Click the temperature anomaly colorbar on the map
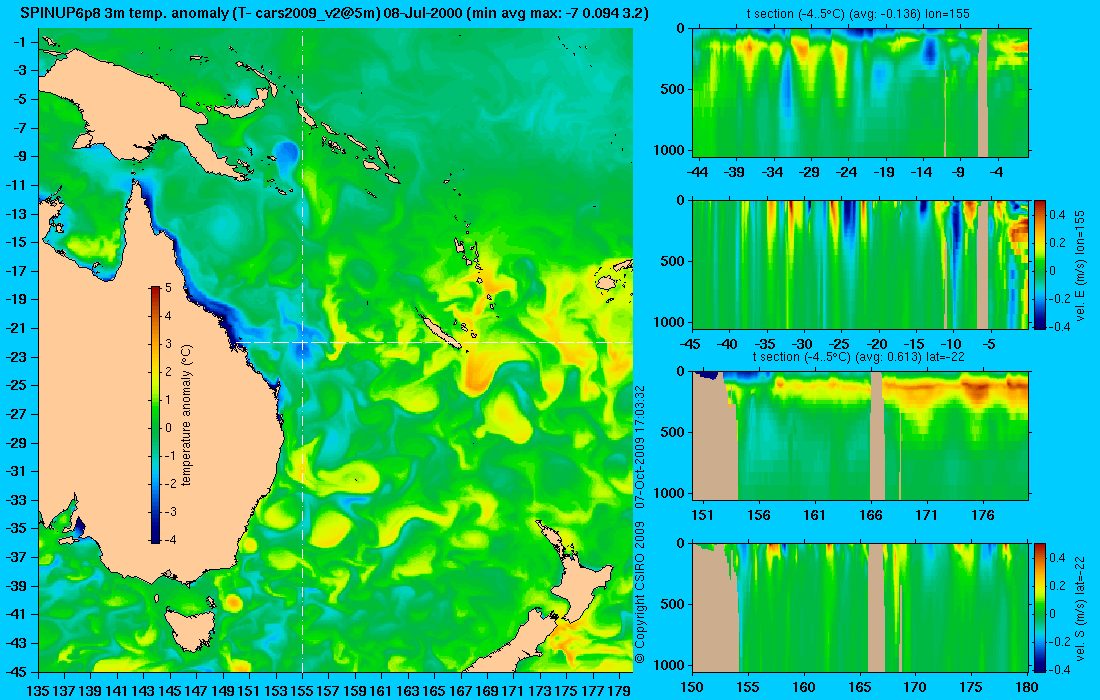 click(155, 415)
